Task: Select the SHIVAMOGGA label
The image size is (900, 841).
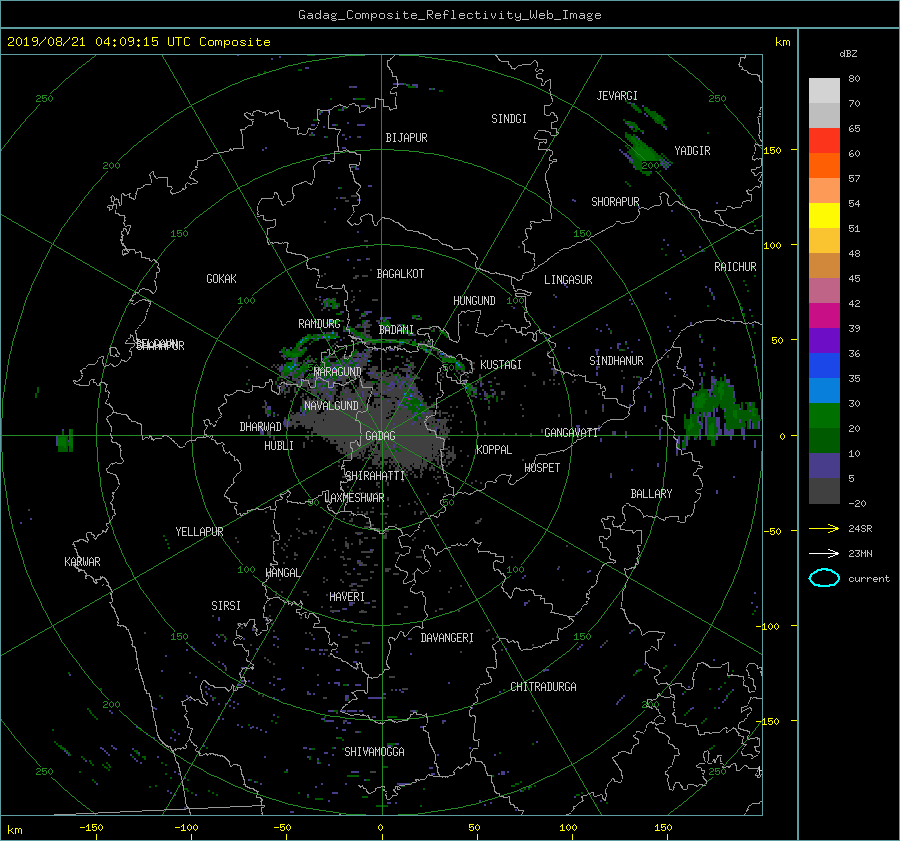Action: (x=374, y=752)
